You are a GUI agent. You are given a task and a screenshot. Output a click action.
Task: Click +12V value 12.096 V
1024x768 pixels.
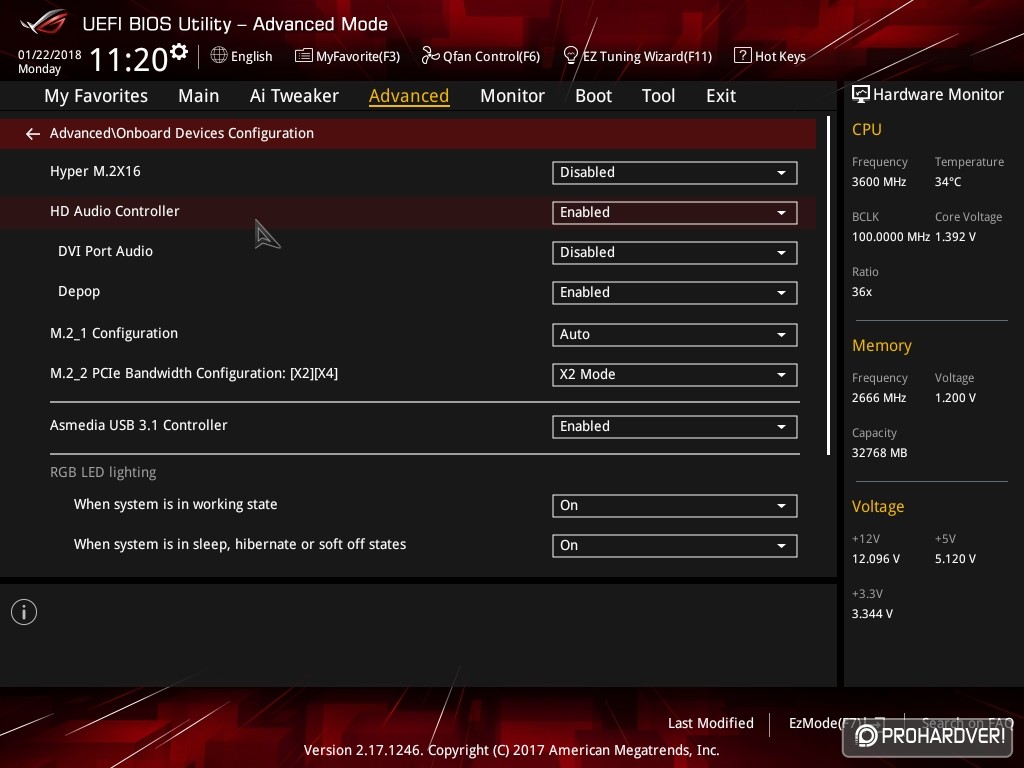coord(876,559)
